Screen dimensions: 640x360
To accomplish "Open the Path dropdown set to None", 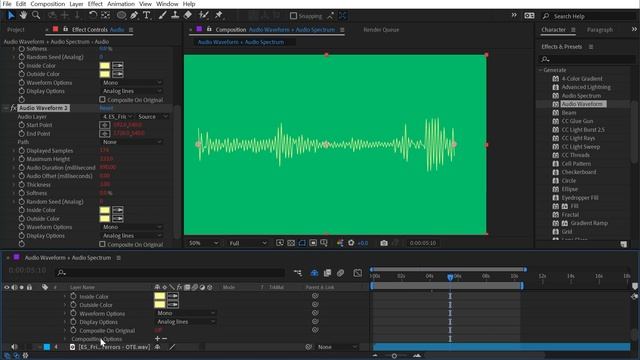I will [x=131, y=142].
